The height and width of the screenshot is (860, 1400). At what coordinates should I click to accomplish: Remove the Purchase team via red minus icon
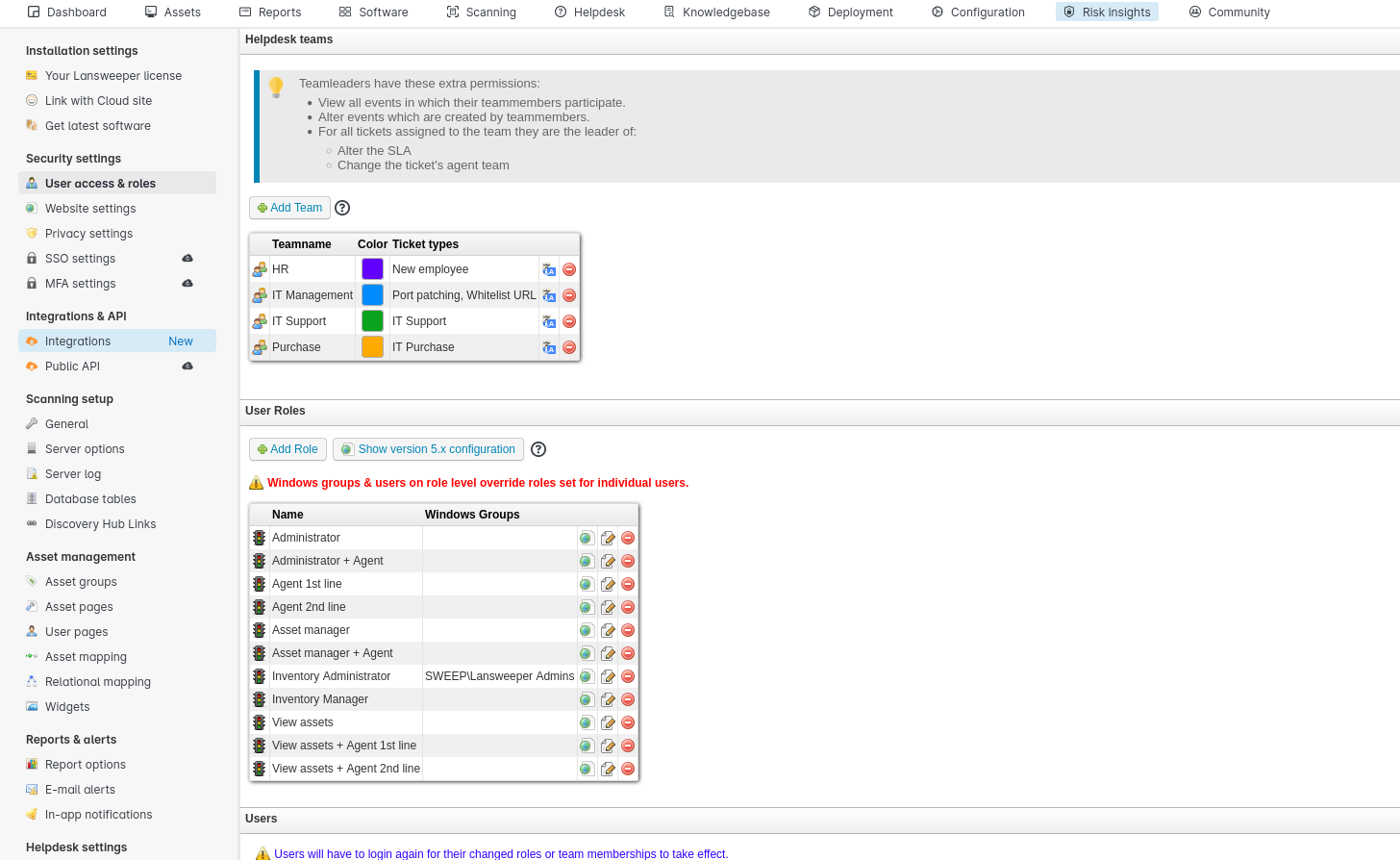pos(569,347)
